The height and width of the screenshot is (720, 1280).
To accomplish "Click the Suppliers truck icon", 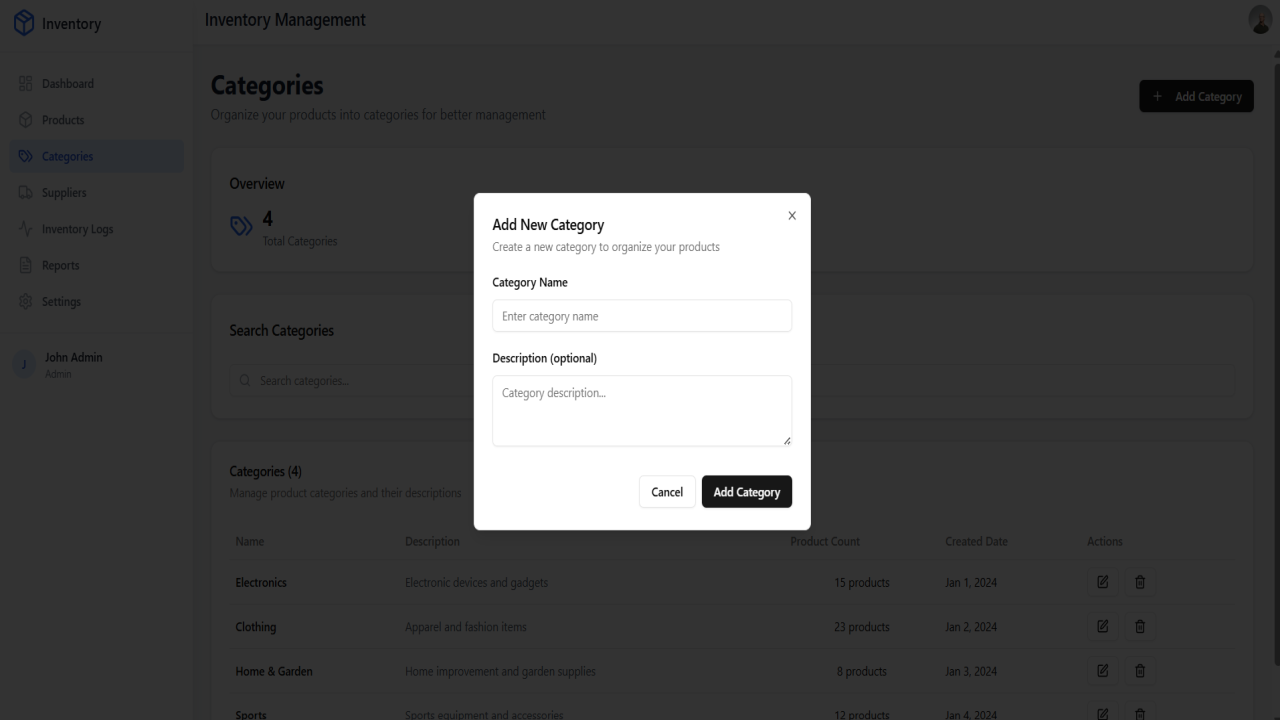I will click(x=26, y=193).
